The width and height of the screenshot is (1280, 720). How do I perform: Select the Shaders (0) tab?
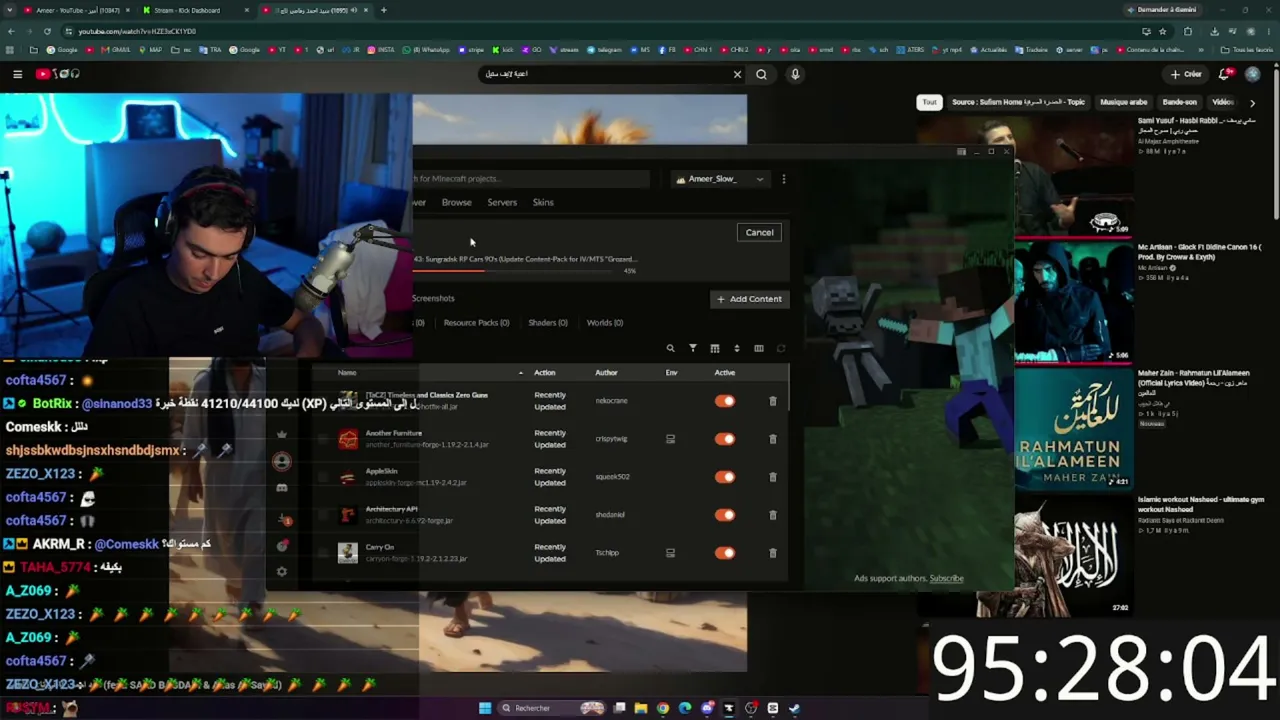pos(548,323)
